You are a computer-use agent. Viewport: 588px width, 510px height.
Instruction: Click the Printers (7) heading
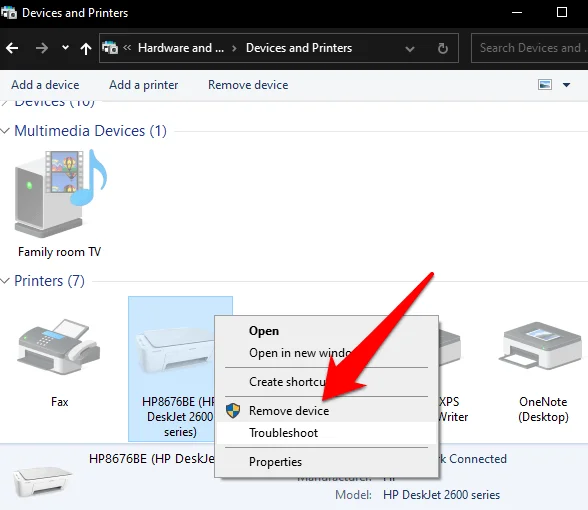point(50,281)
